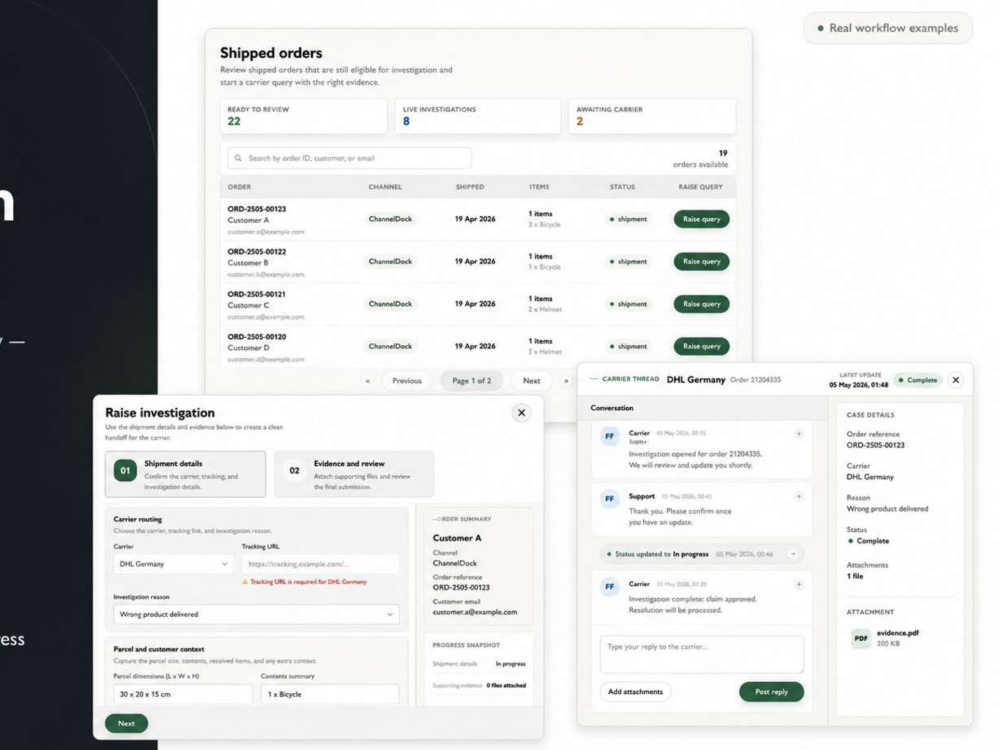Click the search magnifier icon in Shipped orders
This screenshot has height=750, width=1000.
(x=238, y=158)
